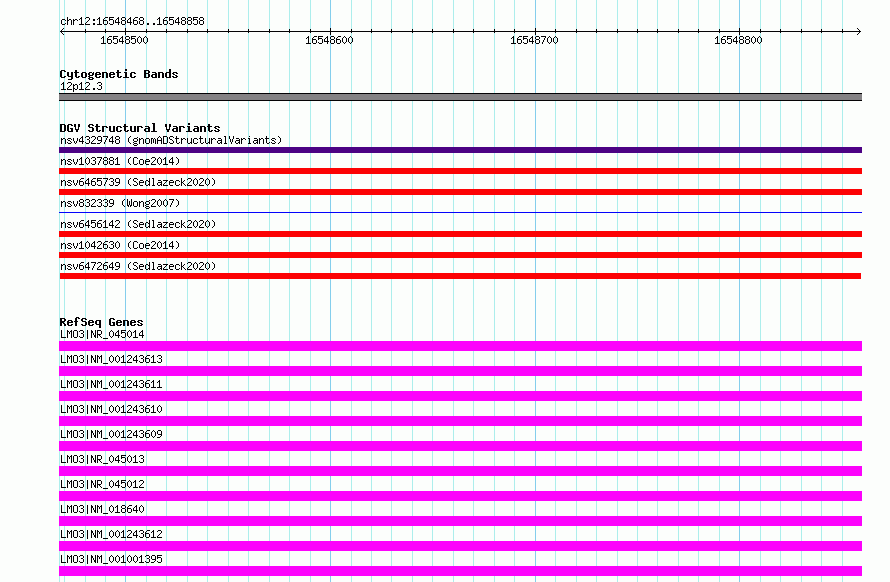Click the nsv6456142 (Sedlazeck2020) label

(x=138, y=224)
